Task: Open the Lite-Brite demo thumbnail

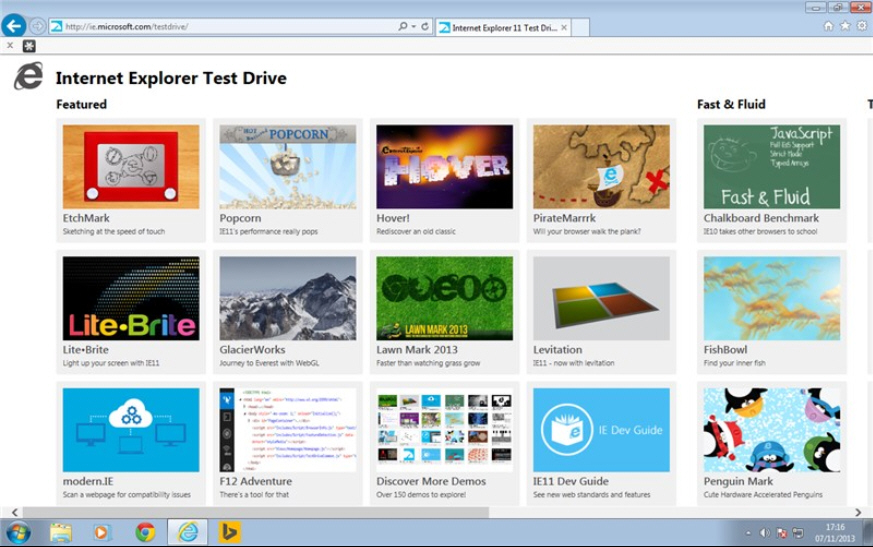Action: (x=131, y=298)
